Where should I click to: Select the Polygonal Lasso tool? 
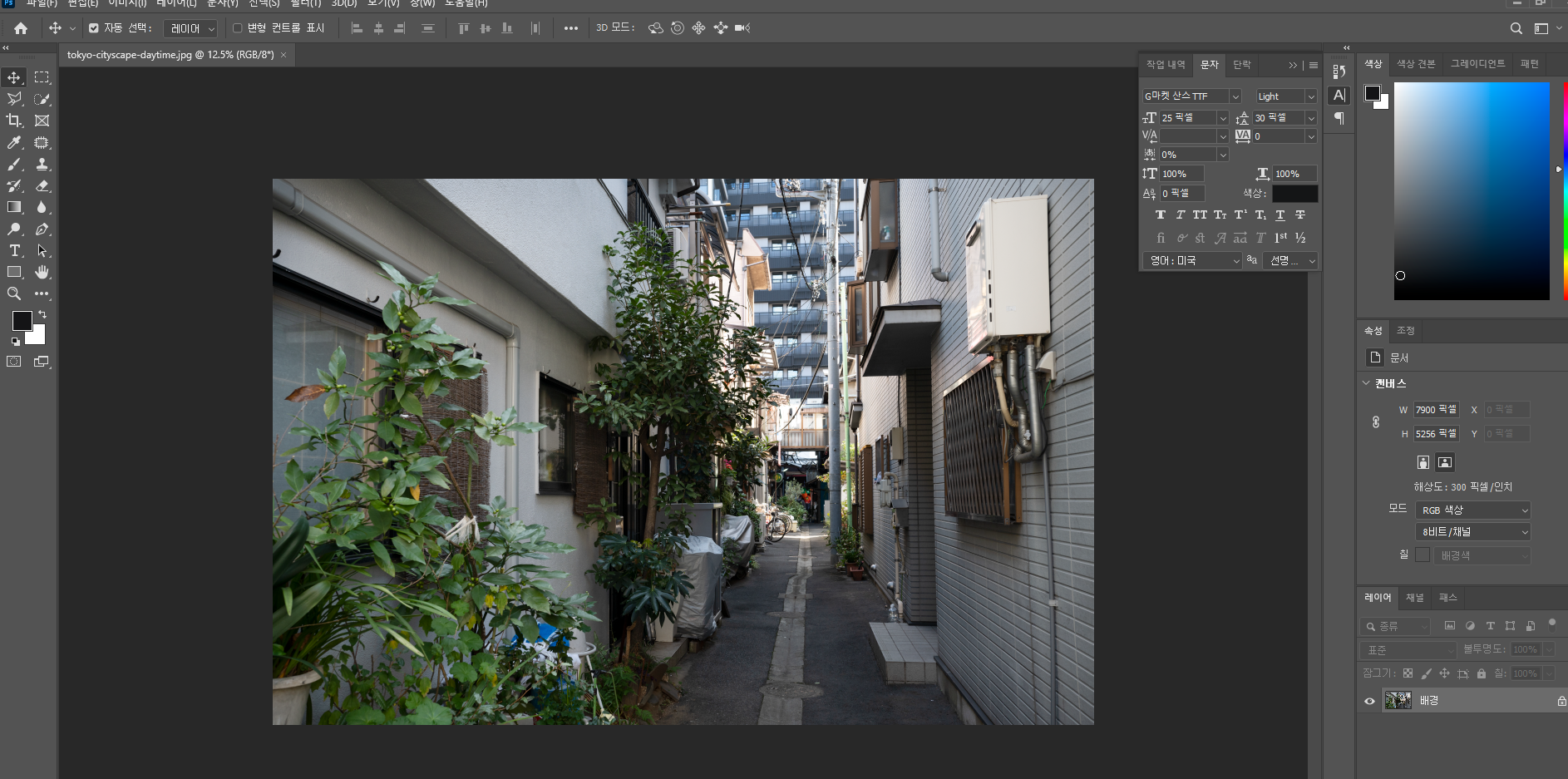14,99
